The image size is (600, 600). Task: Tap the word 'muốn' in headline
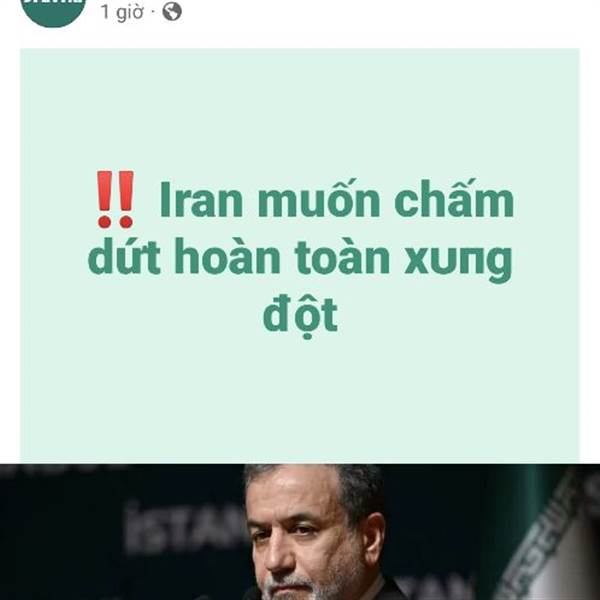pos(319,198)
